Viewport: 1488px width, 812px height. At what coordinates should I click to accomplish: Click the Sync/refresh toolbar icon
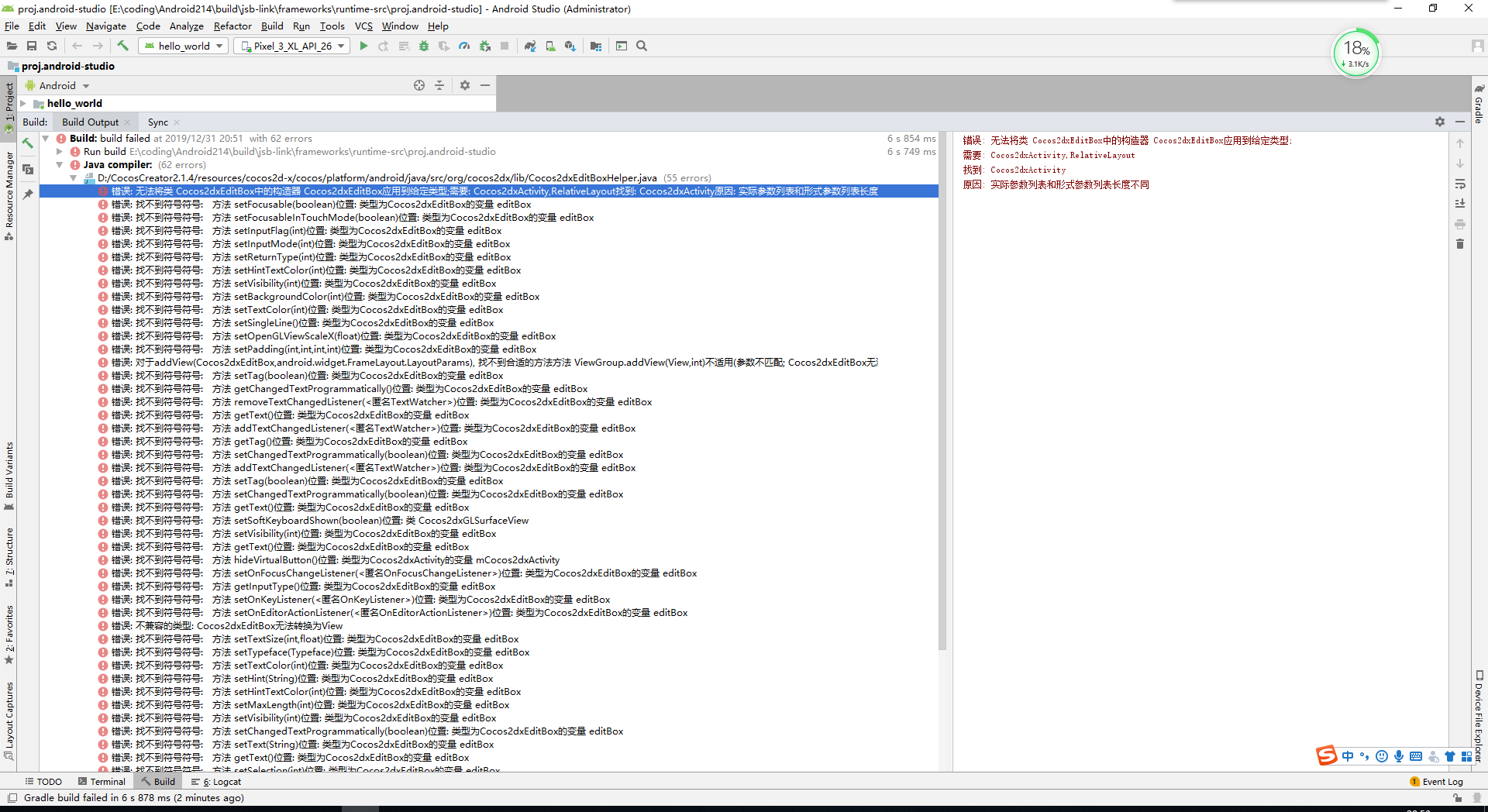coord(52,46)
